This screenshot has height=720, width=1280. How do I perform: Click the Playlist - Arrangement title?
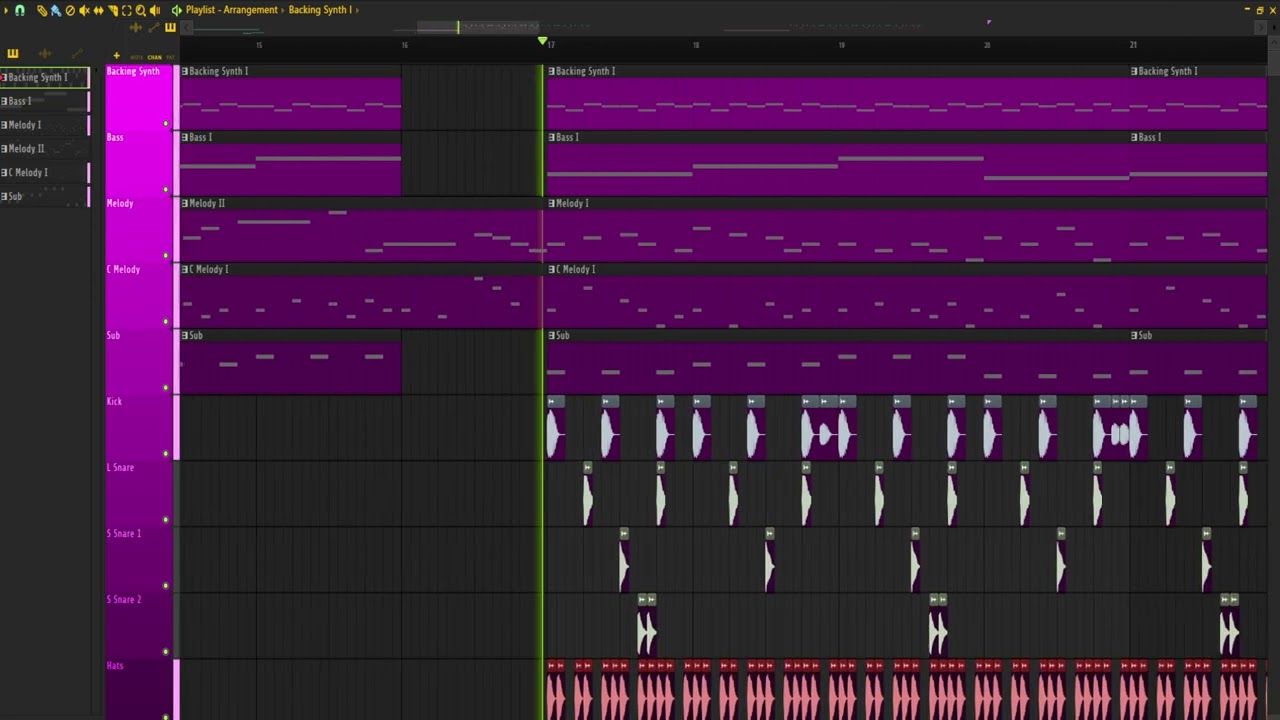(232, 10)
